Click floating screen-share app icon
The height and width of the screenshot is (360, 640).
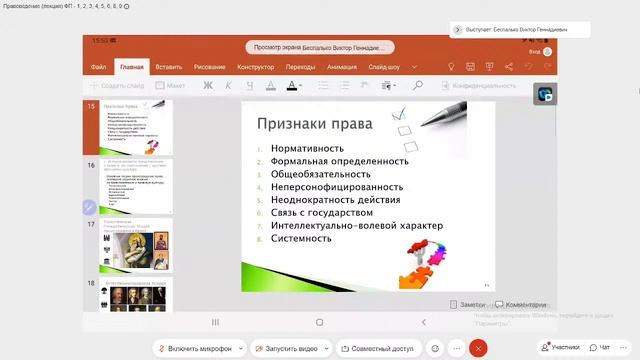(x=545, y=94)
